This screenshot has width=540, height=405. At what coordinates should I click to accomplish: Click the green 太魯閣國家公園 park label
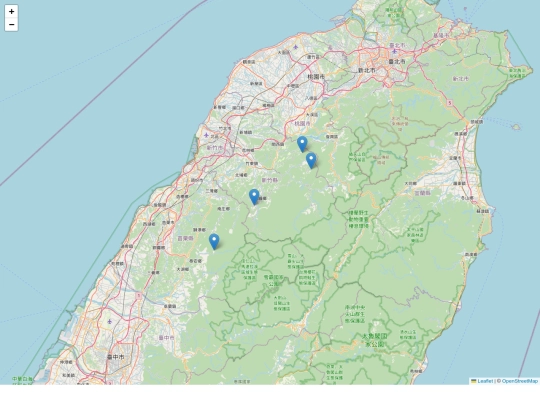[374, 340]
